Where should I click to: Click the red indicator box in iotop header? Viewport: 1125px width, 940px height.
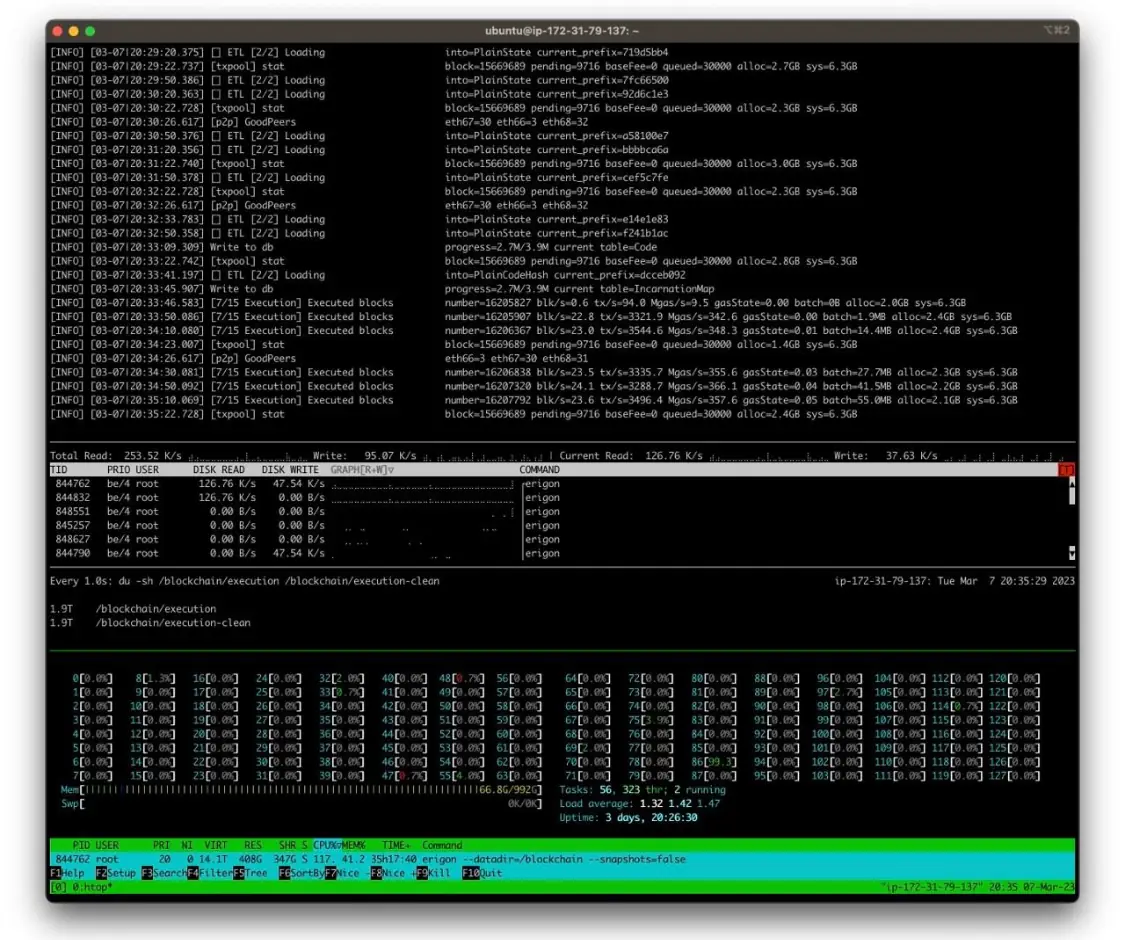coord(1066,469)
